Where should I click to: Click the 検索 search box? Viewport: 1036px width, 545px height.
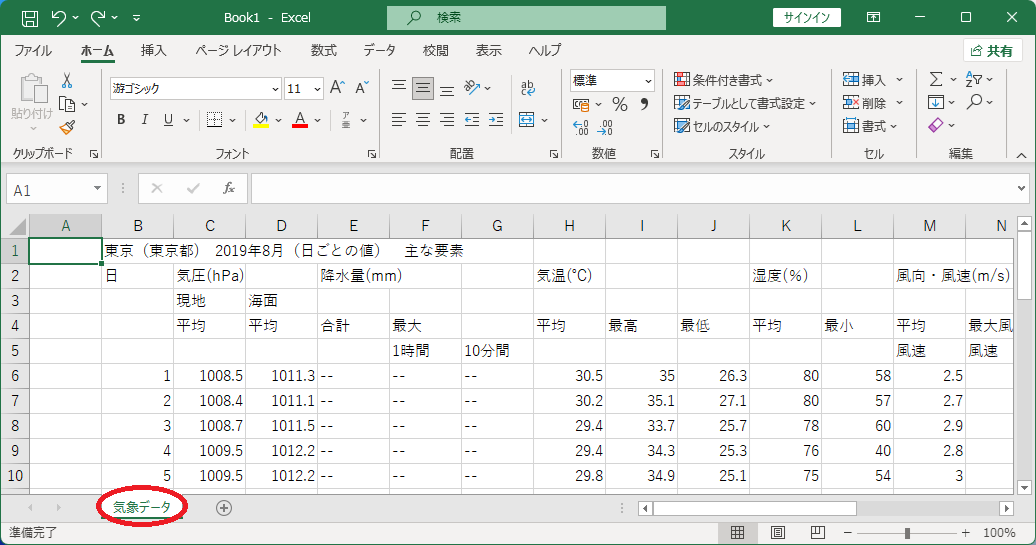(527, 18)
